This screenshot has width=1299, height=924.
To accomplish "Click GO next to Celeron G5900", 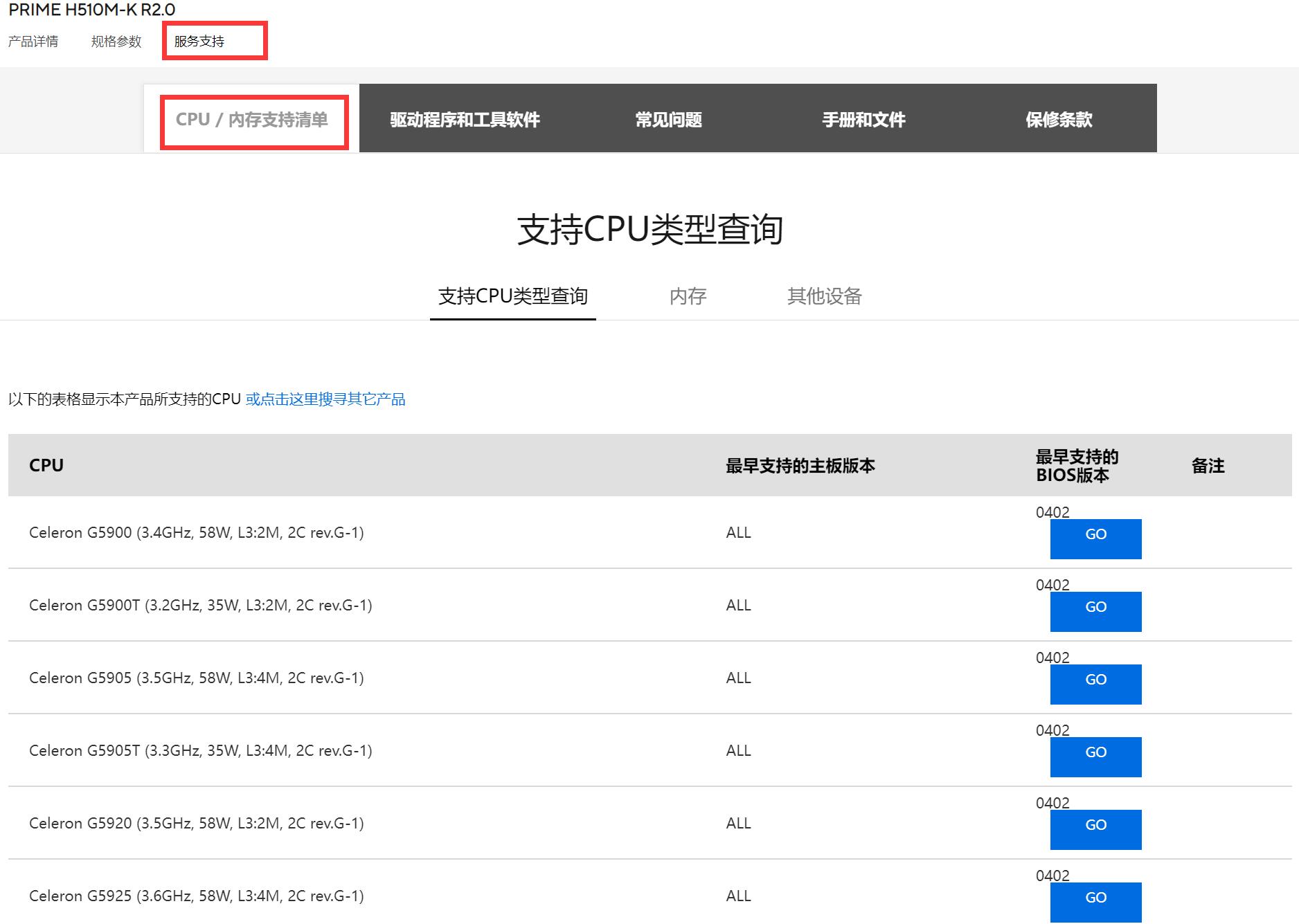I will click(1095, 539).
